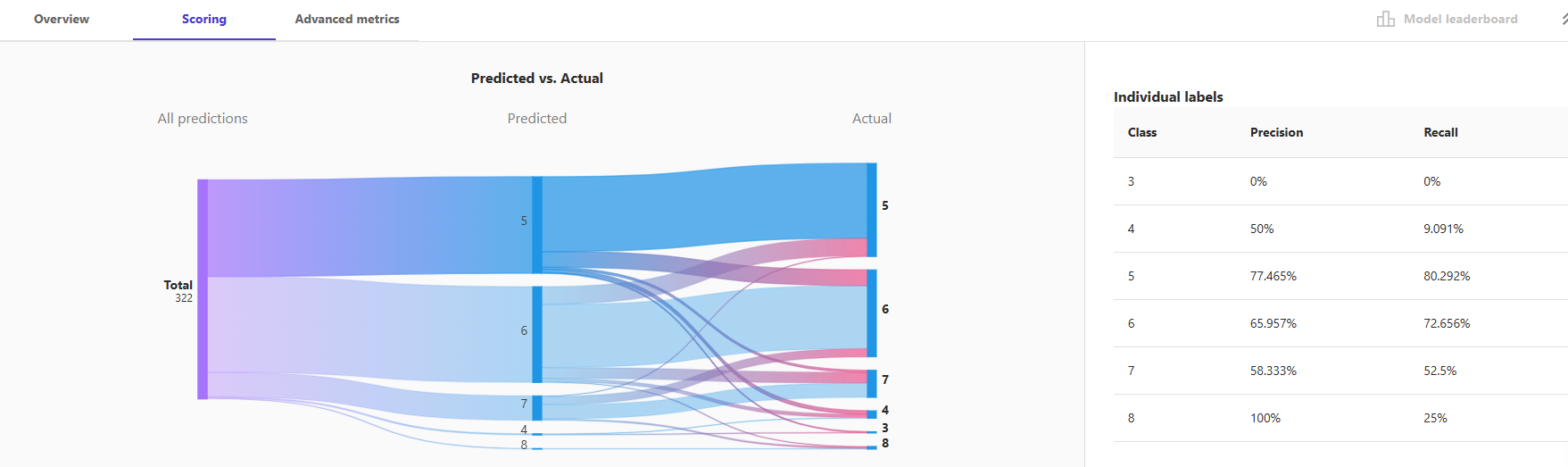
Task: Select the class 5 row in table
Action: (1339, 276)
